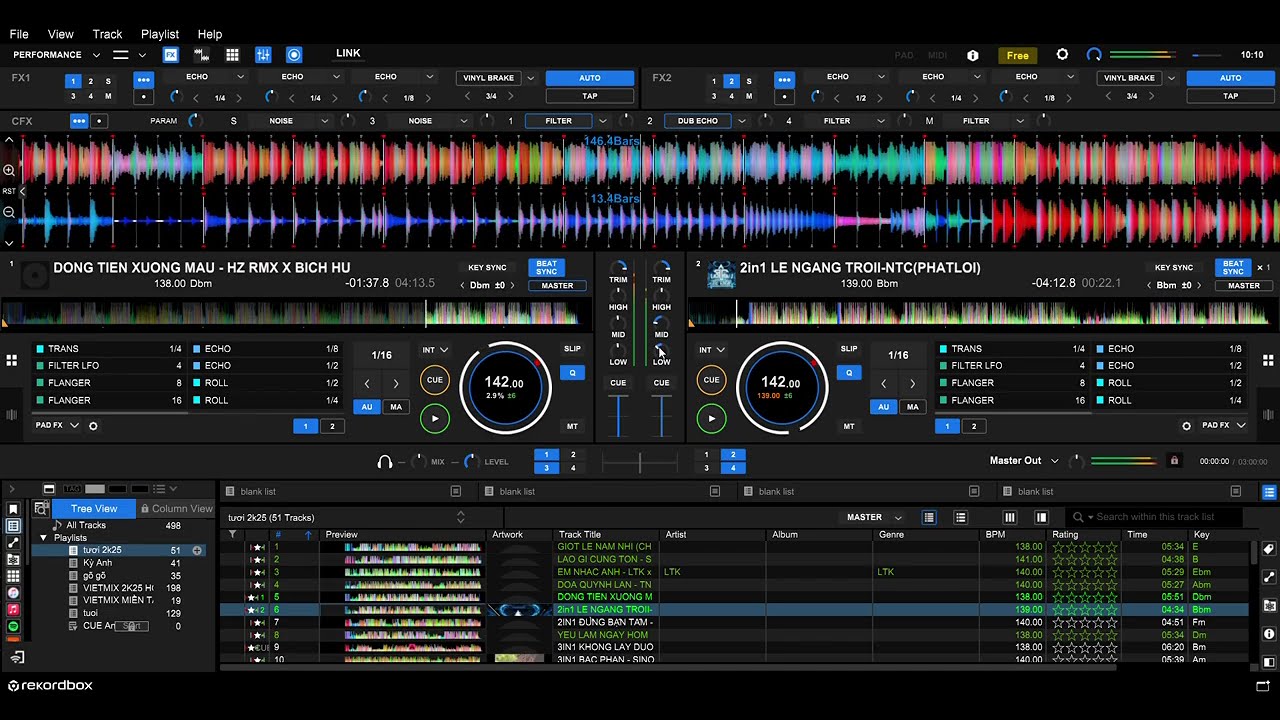Enable KEY SYNC on deck 2
This screenshot has width=1280, height=720.
pos(1174,268)
